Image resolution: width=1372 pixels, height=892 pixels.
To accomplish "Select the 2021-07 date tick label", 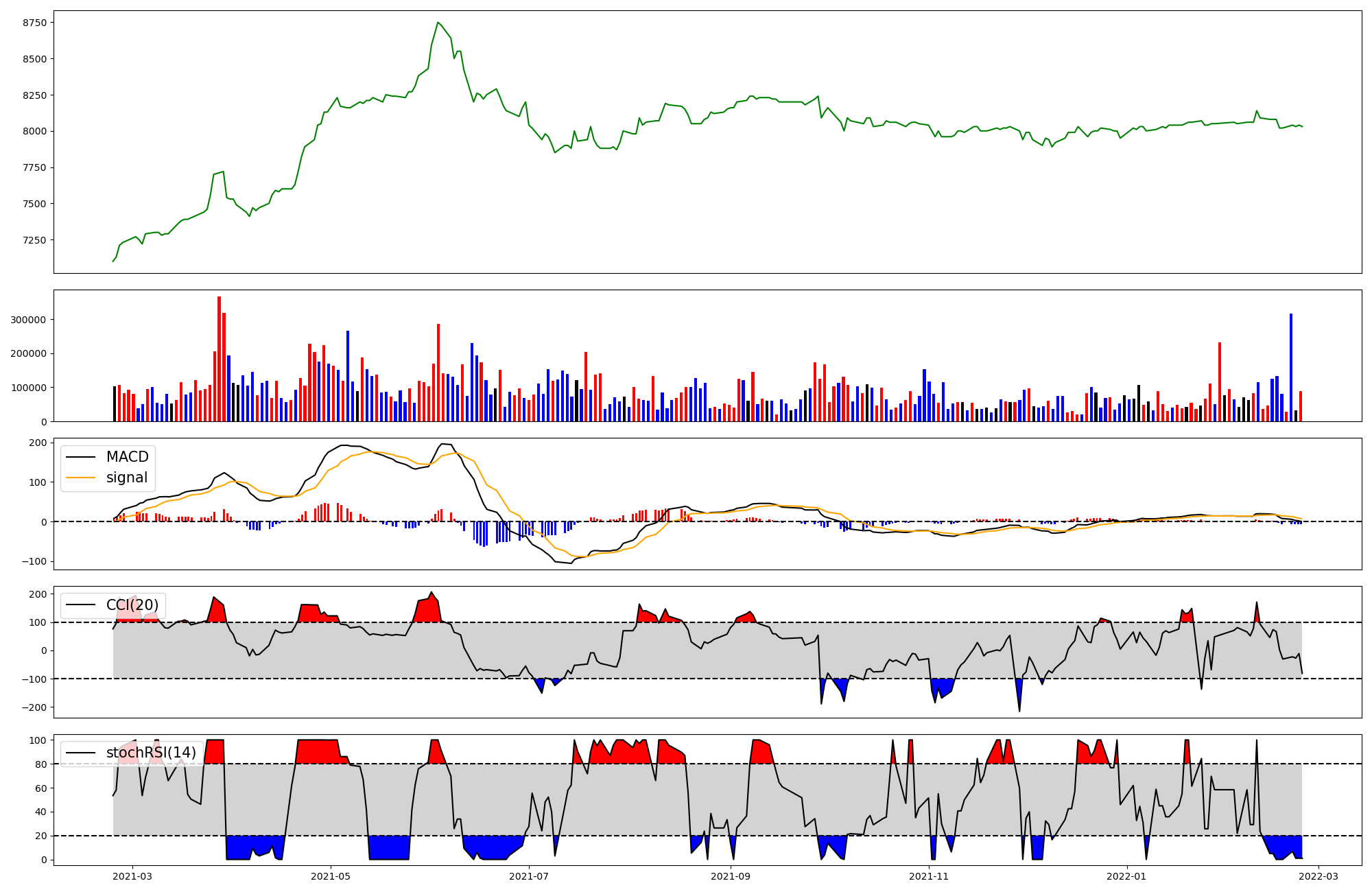I will point(530,876).
